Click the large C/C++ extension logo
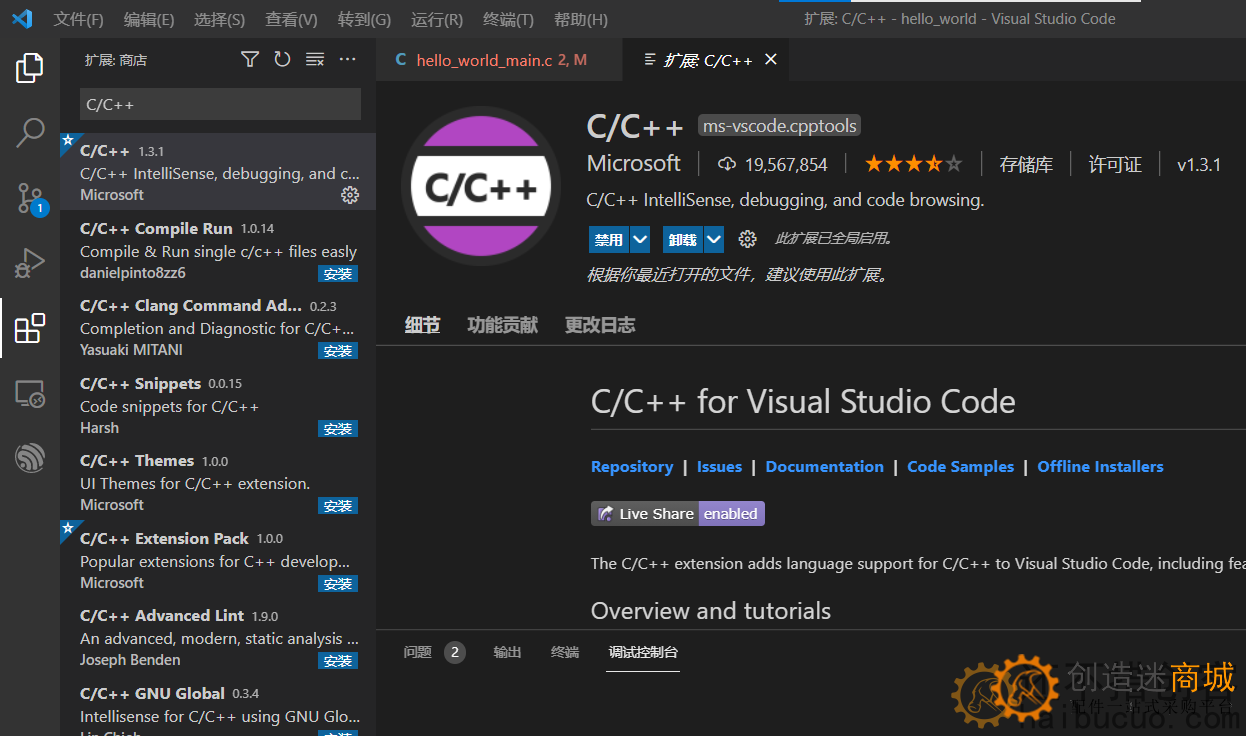 (481, 186)
